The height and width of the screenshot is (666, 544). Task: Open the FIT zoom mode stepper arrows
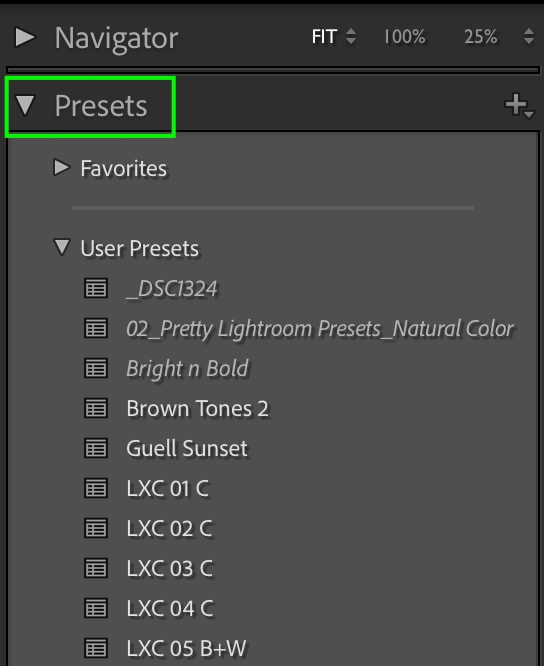351,36
